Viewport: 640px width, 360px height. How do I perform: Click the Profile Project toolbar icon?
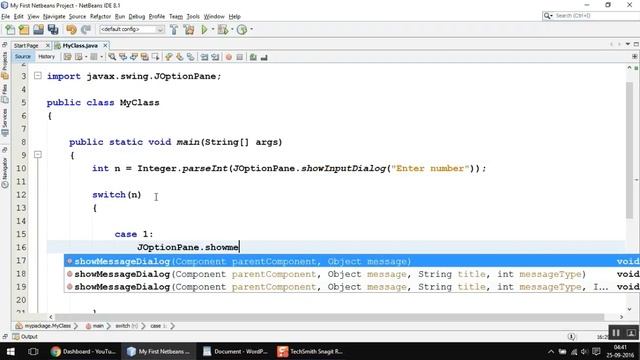242,29
